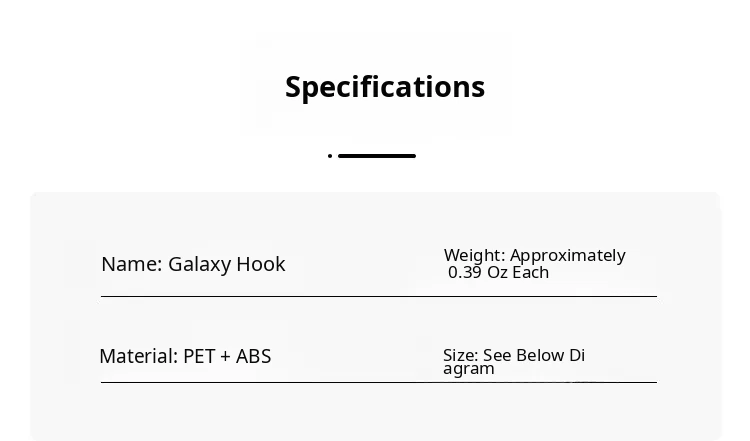Click the divider line under the Name row
Viewport: 750px width, 441px height.
(x=378, y=296)
